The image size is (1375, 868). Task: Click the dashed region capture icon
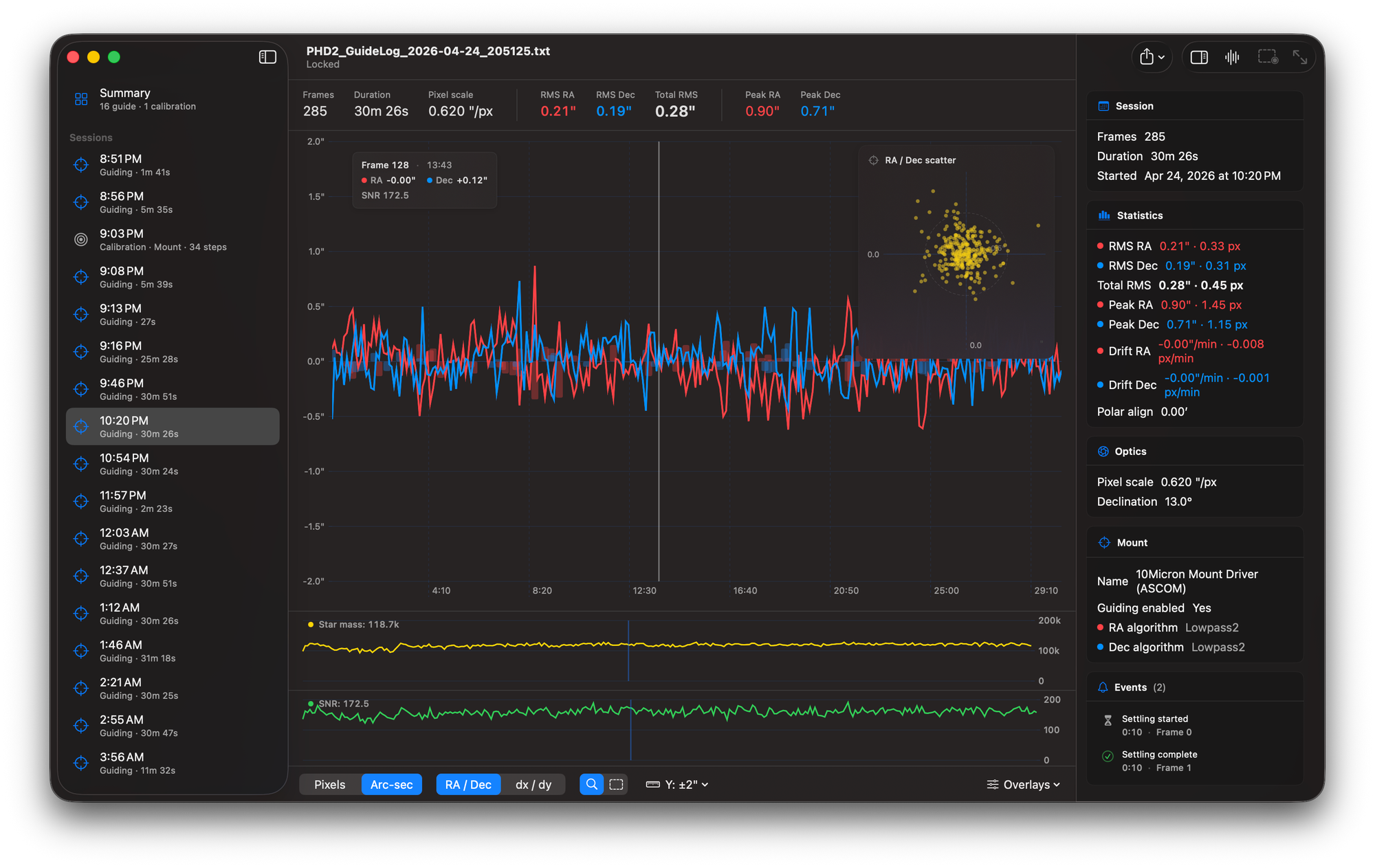pyautogui.click(x=1267, y=57)
